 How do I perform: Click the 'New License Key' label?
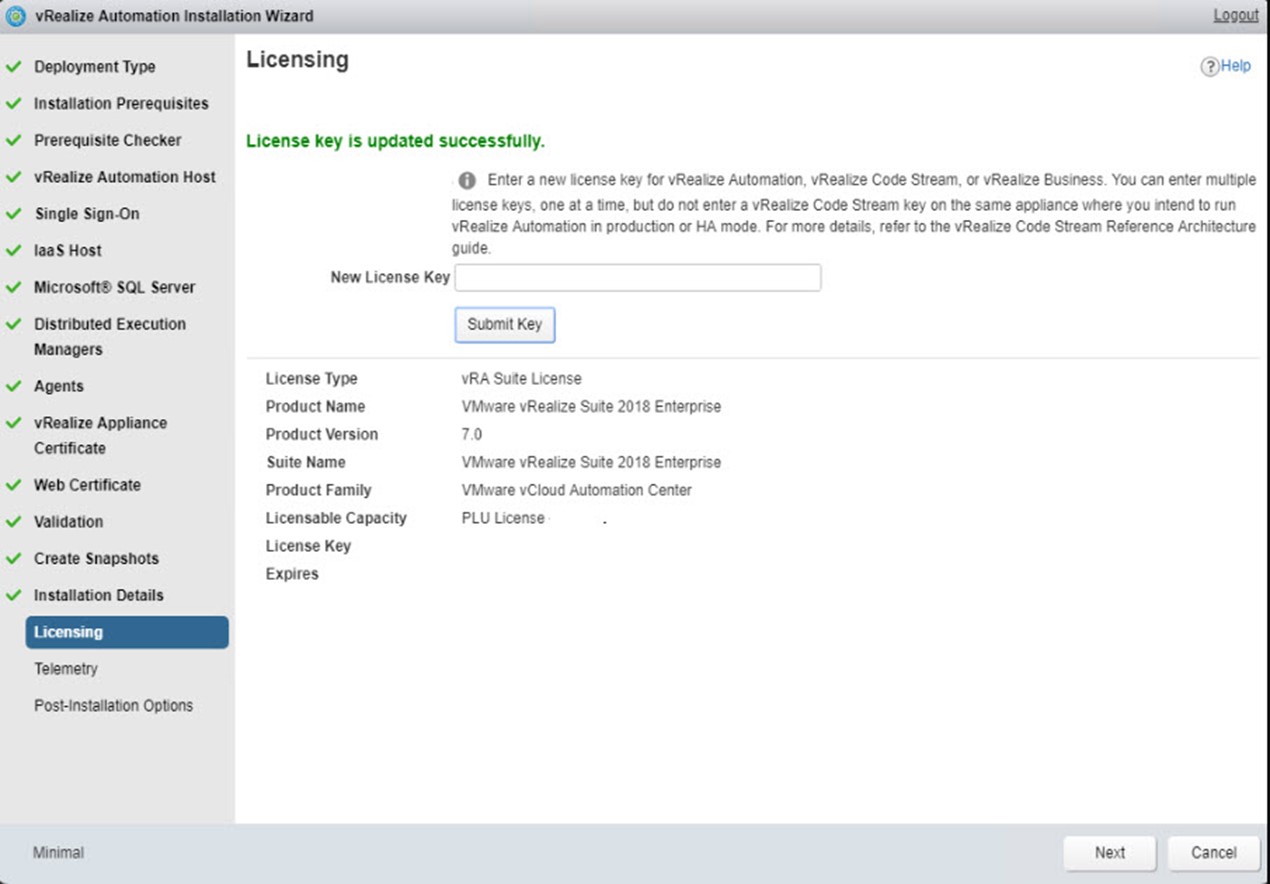point(390,277)
